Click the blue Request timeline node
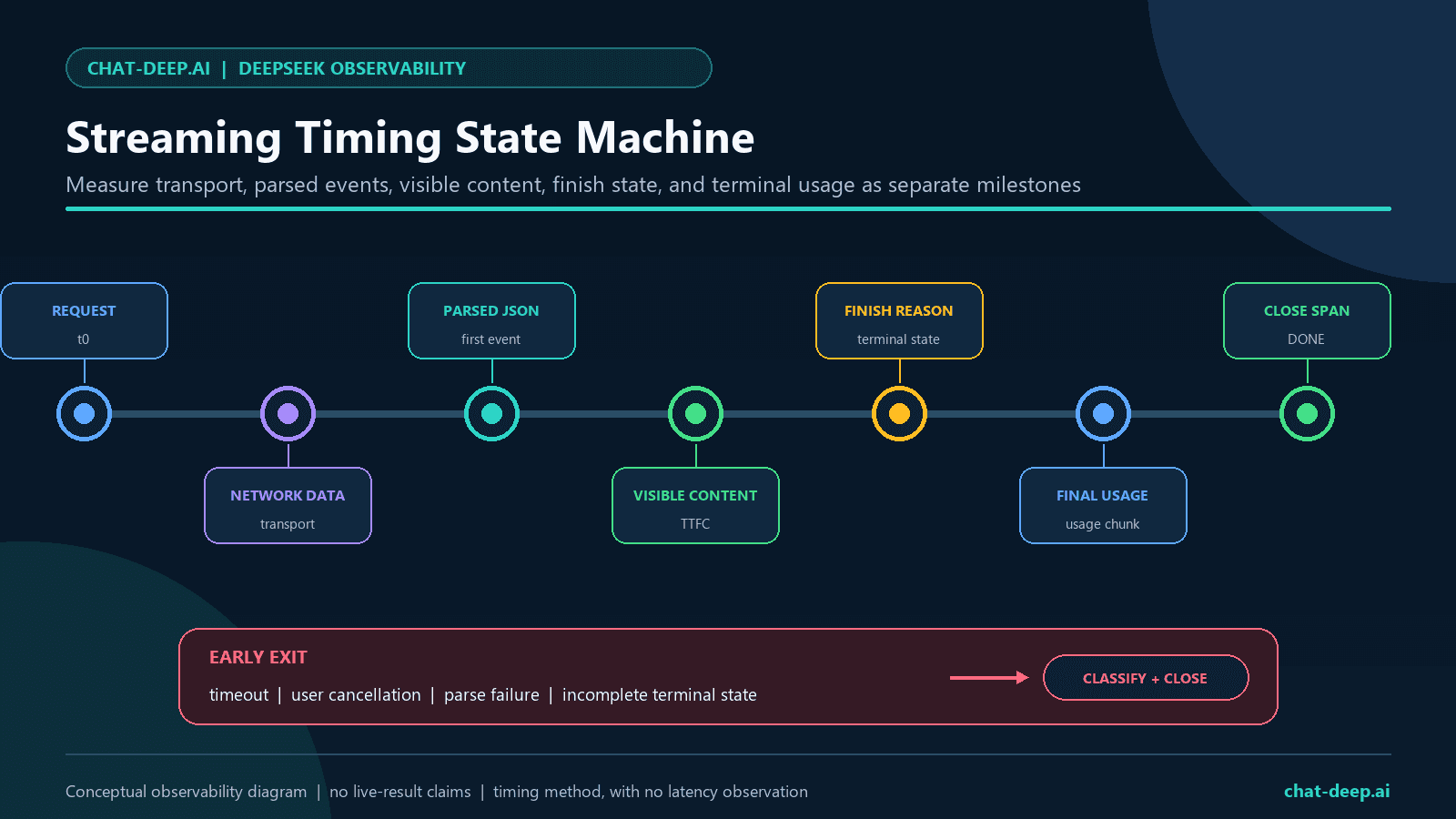1456x819 pixels. (x=84, y=413)
